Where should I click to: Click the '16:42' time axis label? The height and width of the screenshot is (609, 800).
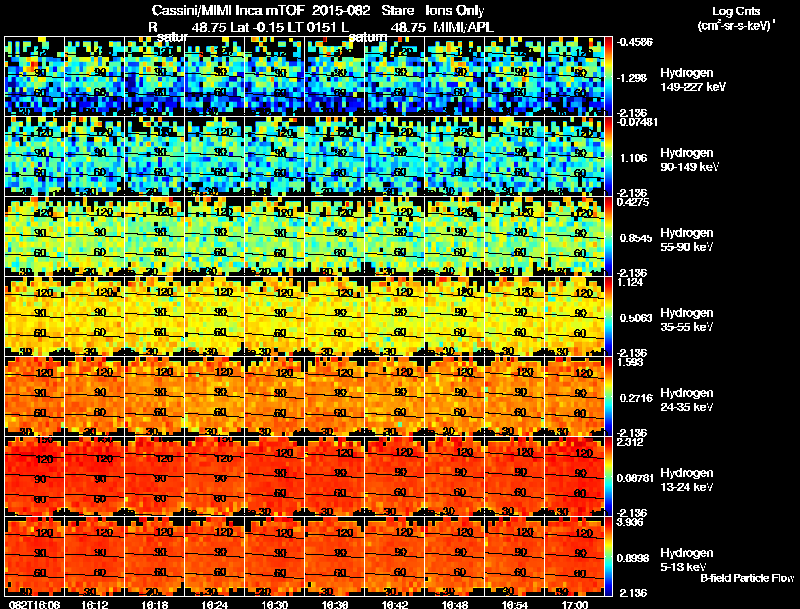394,604
